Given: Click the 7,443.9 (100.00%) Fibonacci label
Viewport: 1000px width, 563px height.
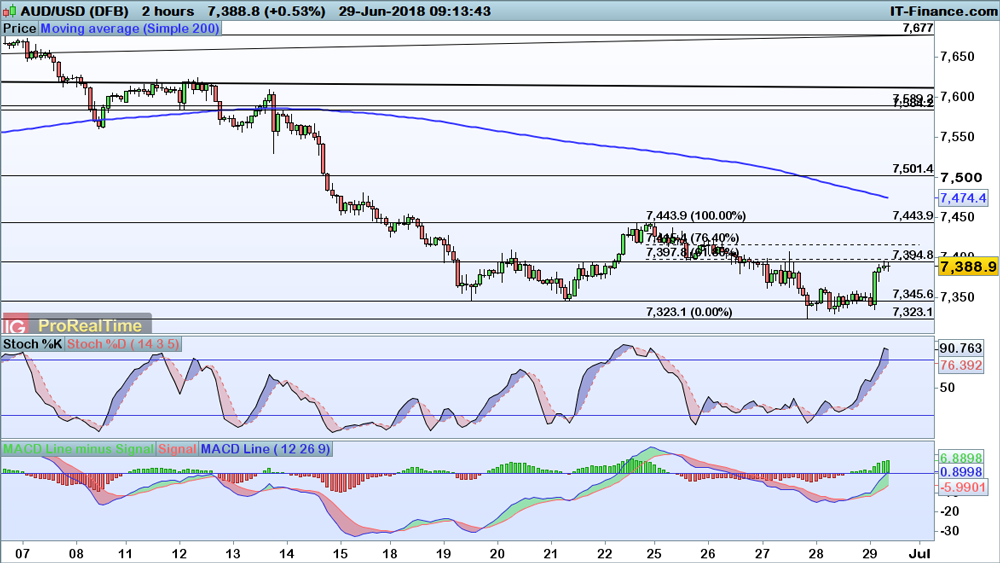Looking at the screenshot, I should pos(696,216).
